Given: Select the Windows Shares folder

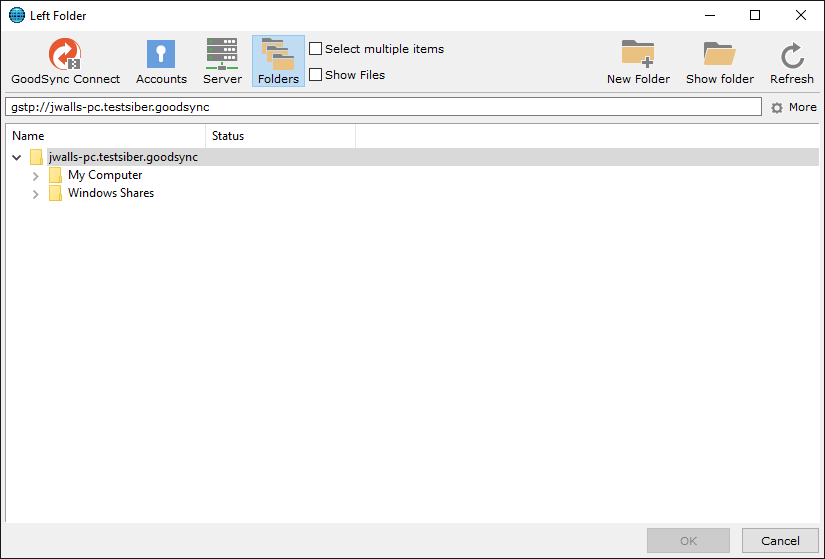Looking at the screenshot, I should tap(110, 193).
